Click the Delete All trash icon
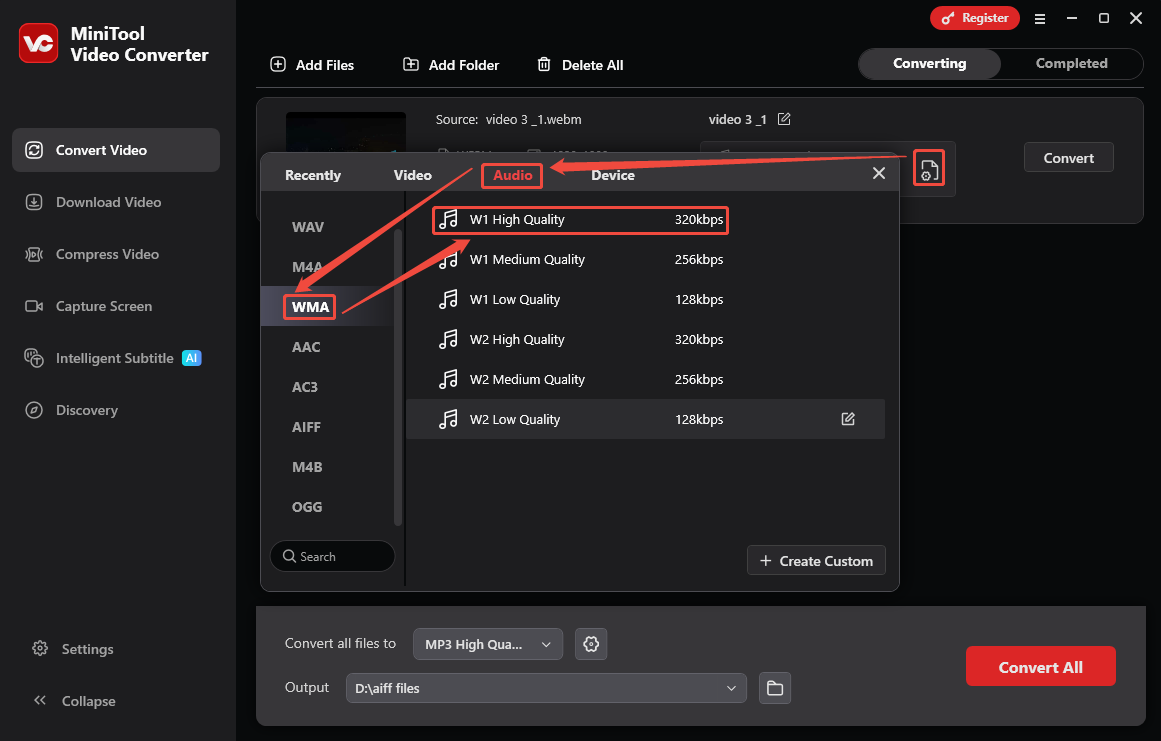 click(x=545, y=65)
